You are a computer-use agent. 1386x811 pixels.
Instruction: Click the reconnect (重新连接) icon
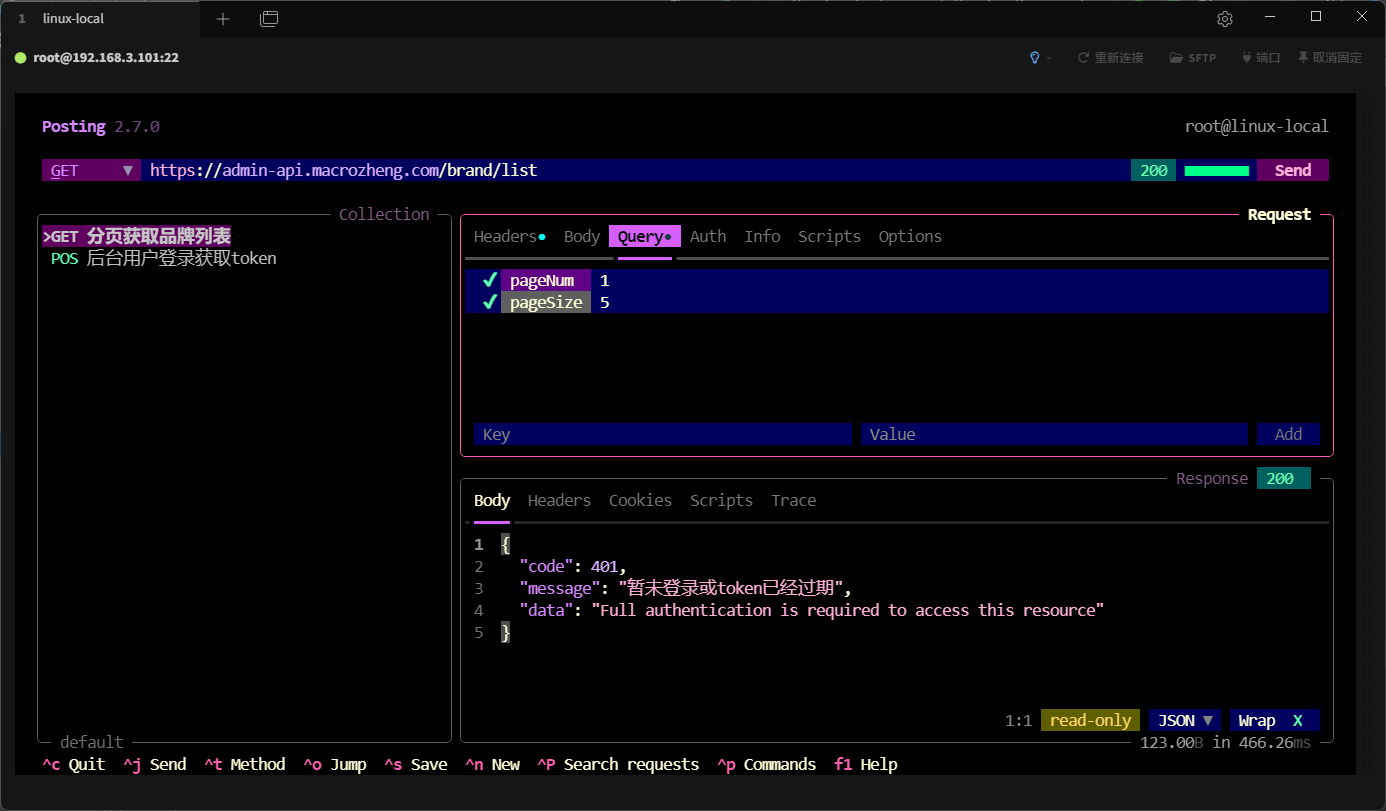[1083, 58]
